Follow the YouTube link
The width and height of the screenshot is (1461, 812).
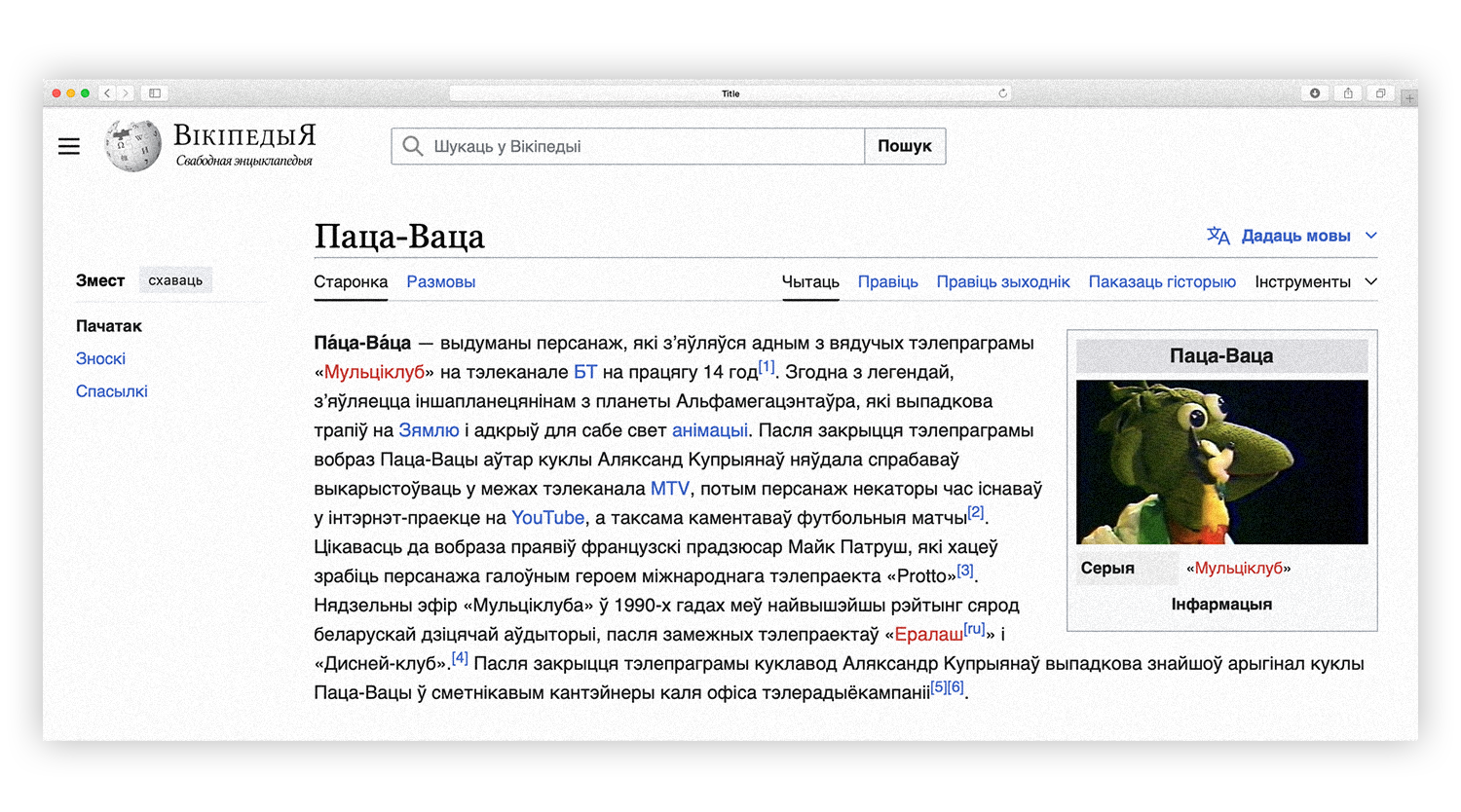tap(547, 518)
